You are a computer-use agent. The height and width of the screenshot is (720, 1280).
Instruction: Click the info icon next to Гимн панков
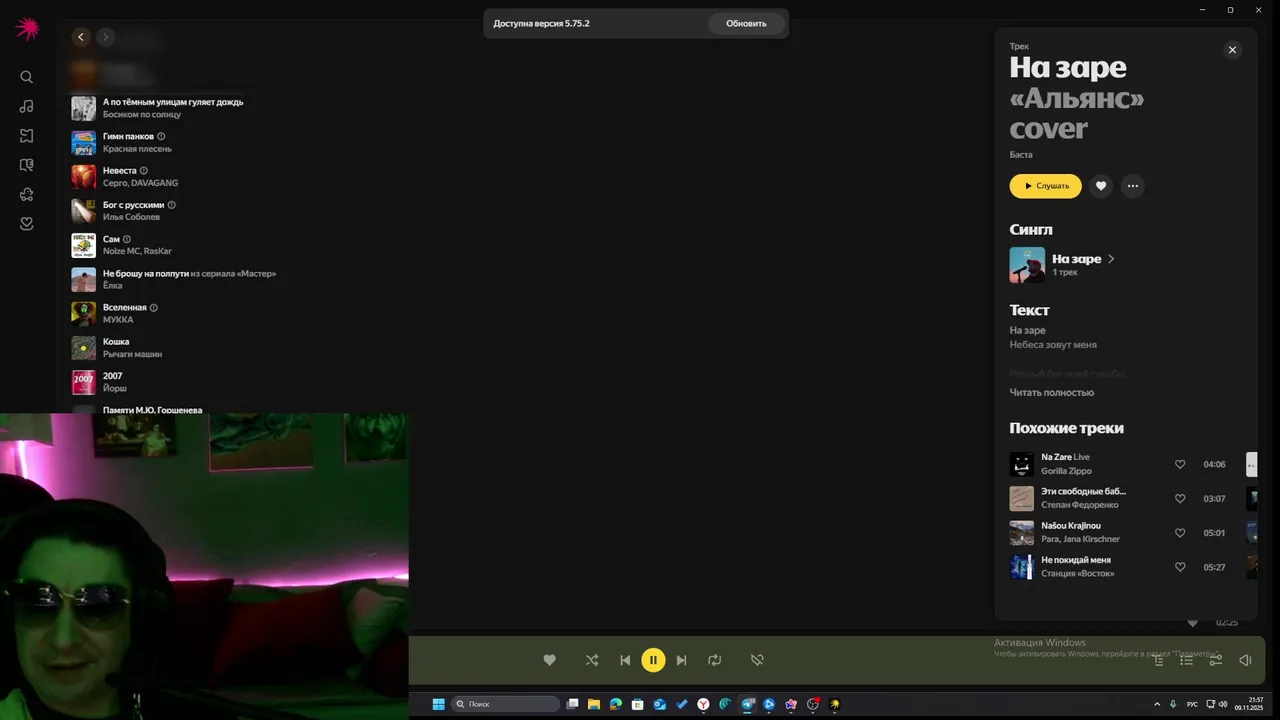click(161, 136)
